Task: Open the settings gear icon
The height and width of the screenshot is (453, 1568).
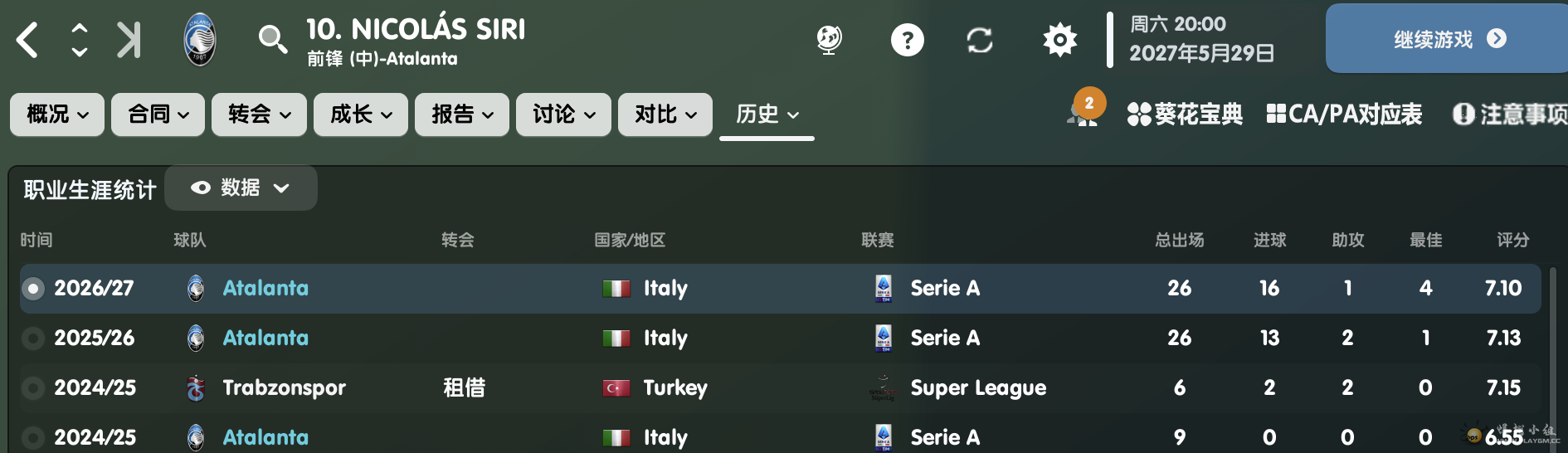Action: pos(1059,39)
